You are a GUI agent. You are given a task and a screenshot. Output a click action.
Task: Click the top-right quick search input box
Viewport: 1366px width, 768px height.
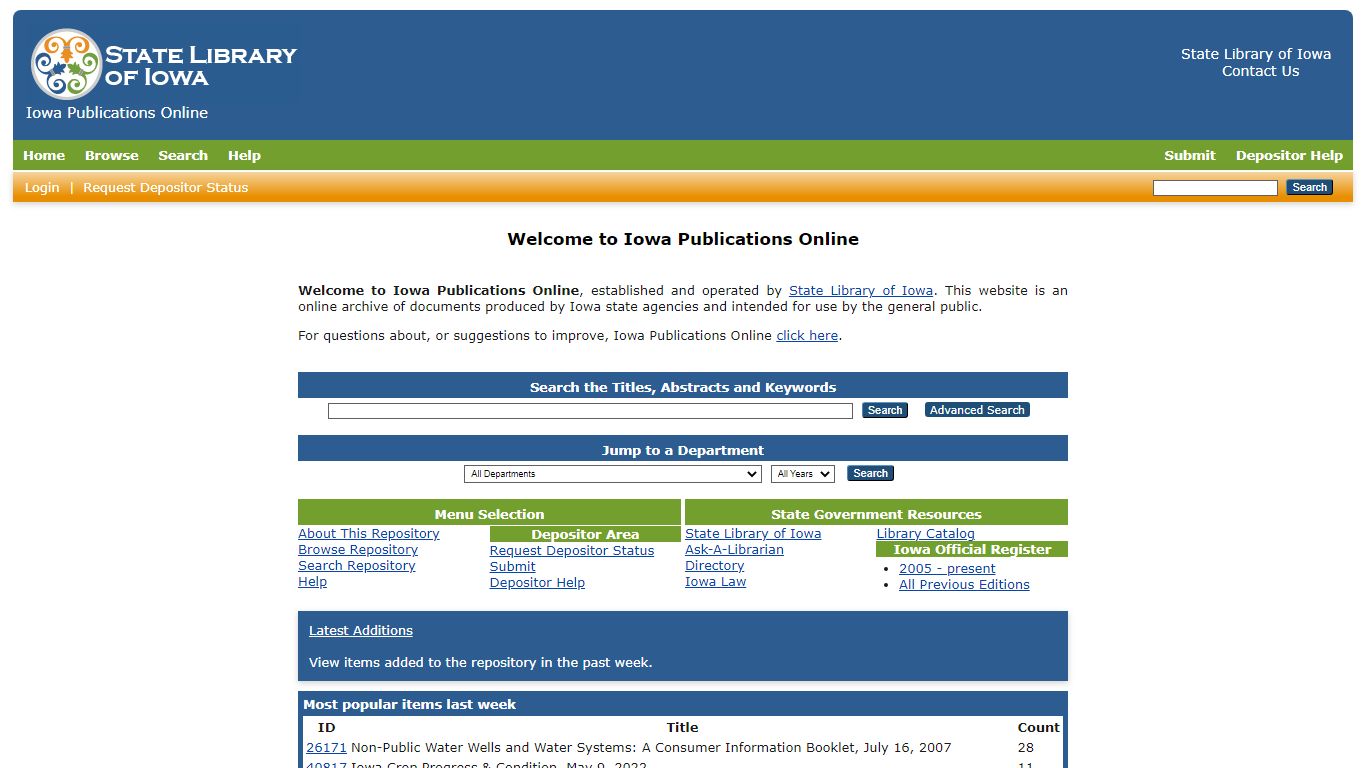tap(1215, 188)
